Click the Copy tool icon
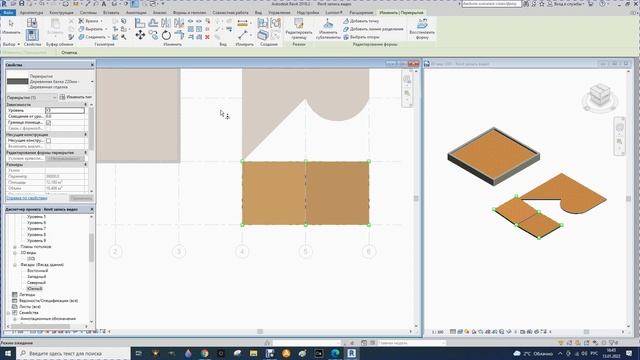This screenshot has width=640, height=360. tap(153, 36)
